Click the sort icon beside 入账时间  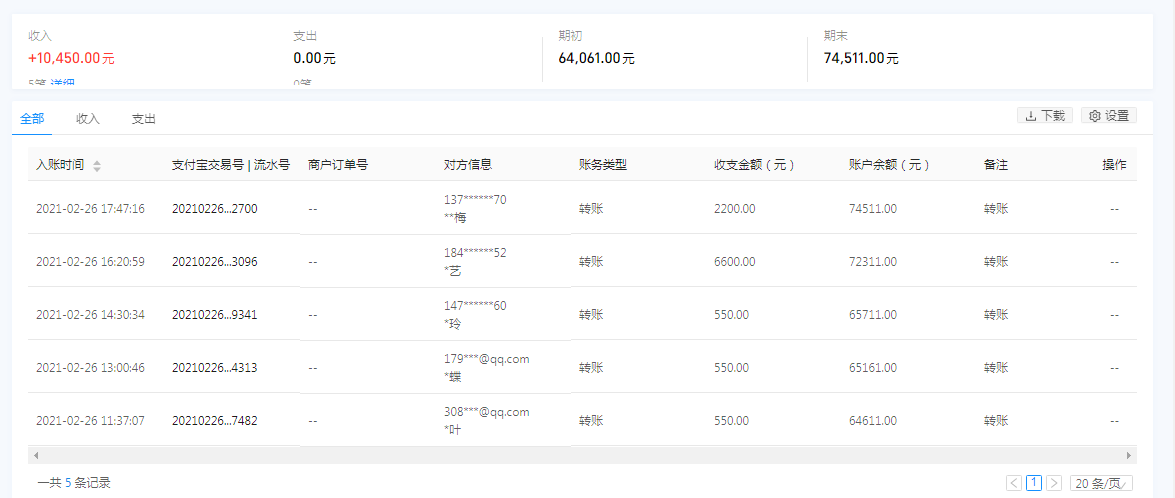pyautogui.click(x=97, y=166)
